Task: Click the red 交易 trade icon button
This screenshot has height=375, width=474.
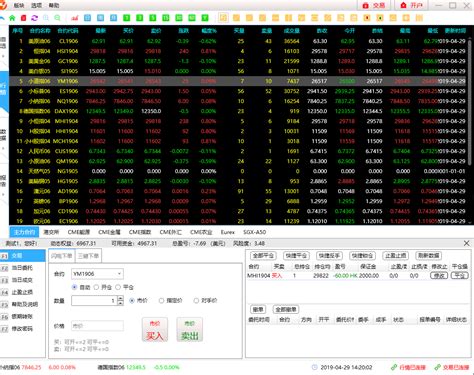Action: 374,5
